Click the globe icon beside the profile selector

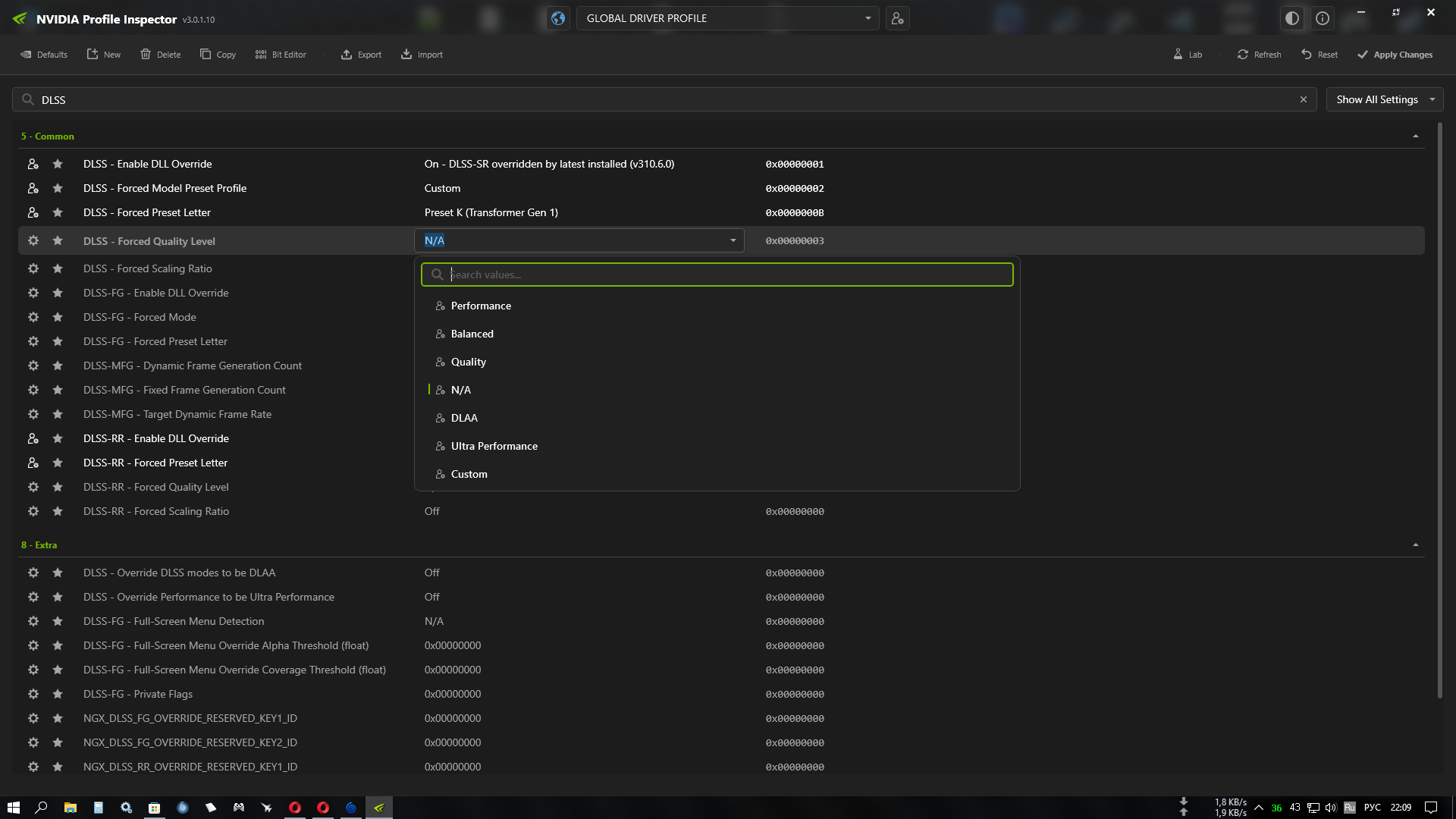558,18
